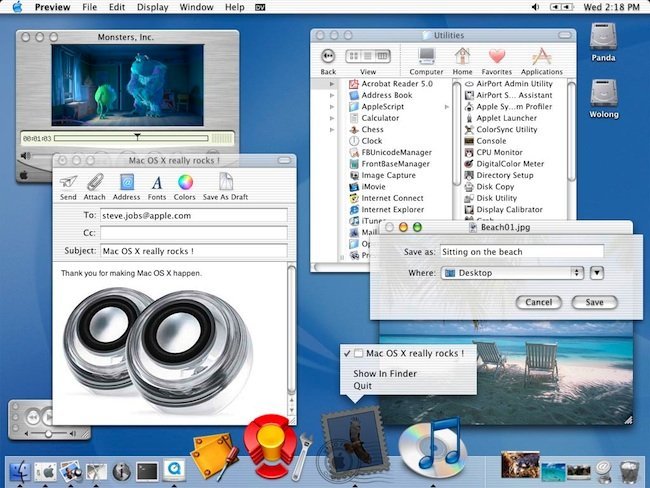Image resolution: width=650 pixels, height=488 pixels.
Task: Select Show In Finder from the Dock menu
Action: tap(385, 374)
